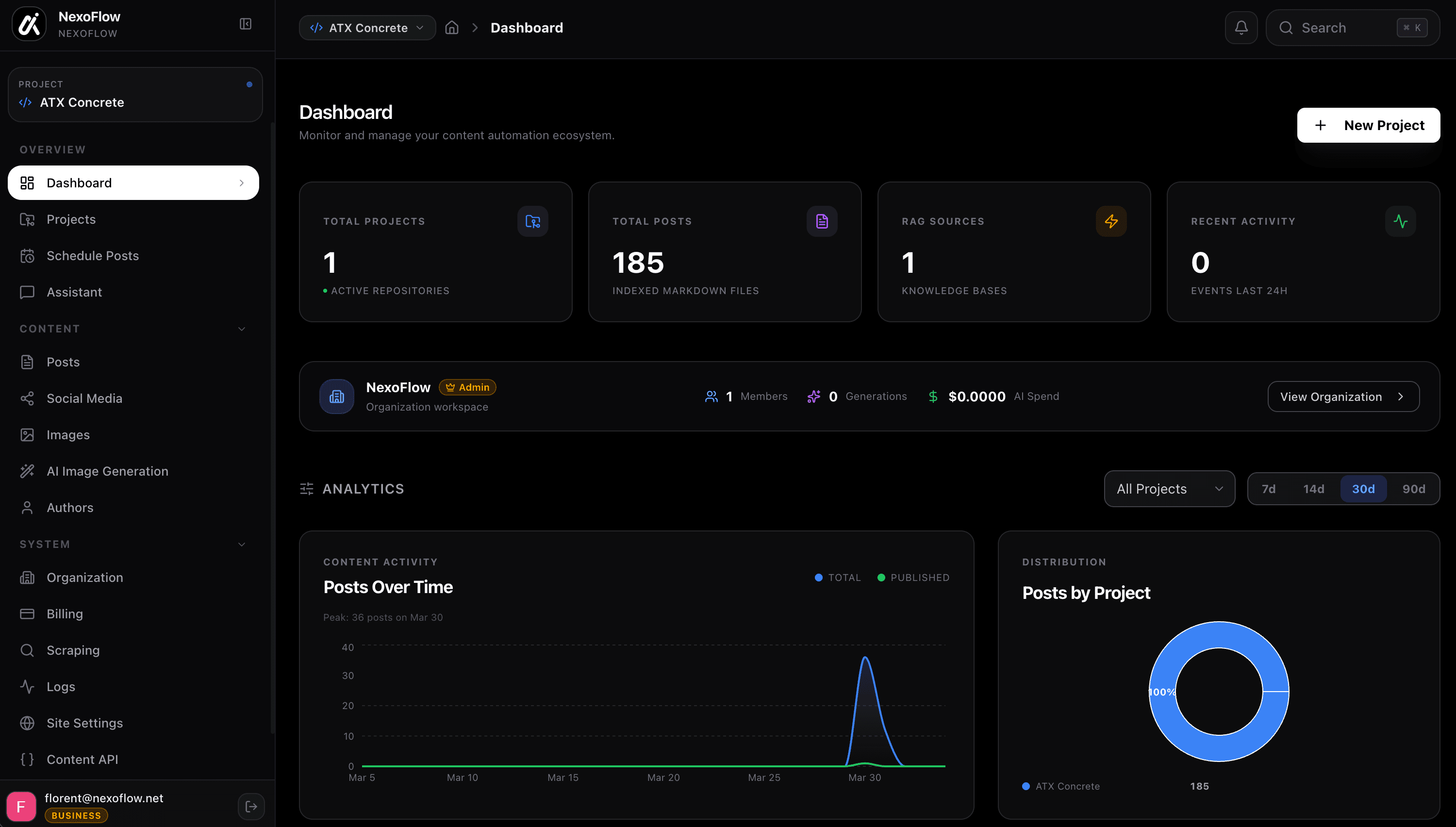The width and height of the screenshot is (1456, 827).
Task: Select the Schedule Posts calendar icon
Action: point(28,256)
